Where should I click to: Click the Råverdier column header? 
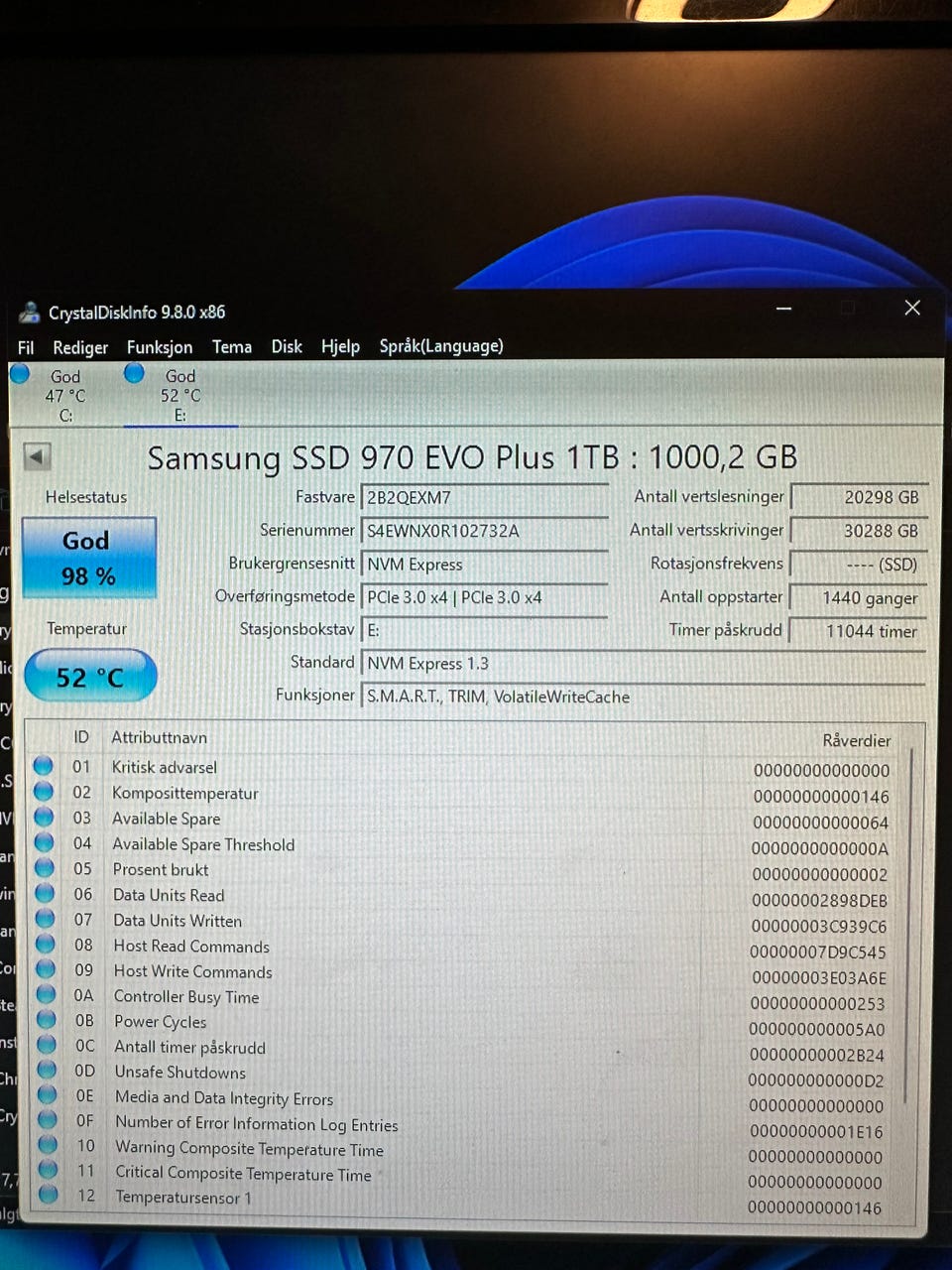point(857,740)
